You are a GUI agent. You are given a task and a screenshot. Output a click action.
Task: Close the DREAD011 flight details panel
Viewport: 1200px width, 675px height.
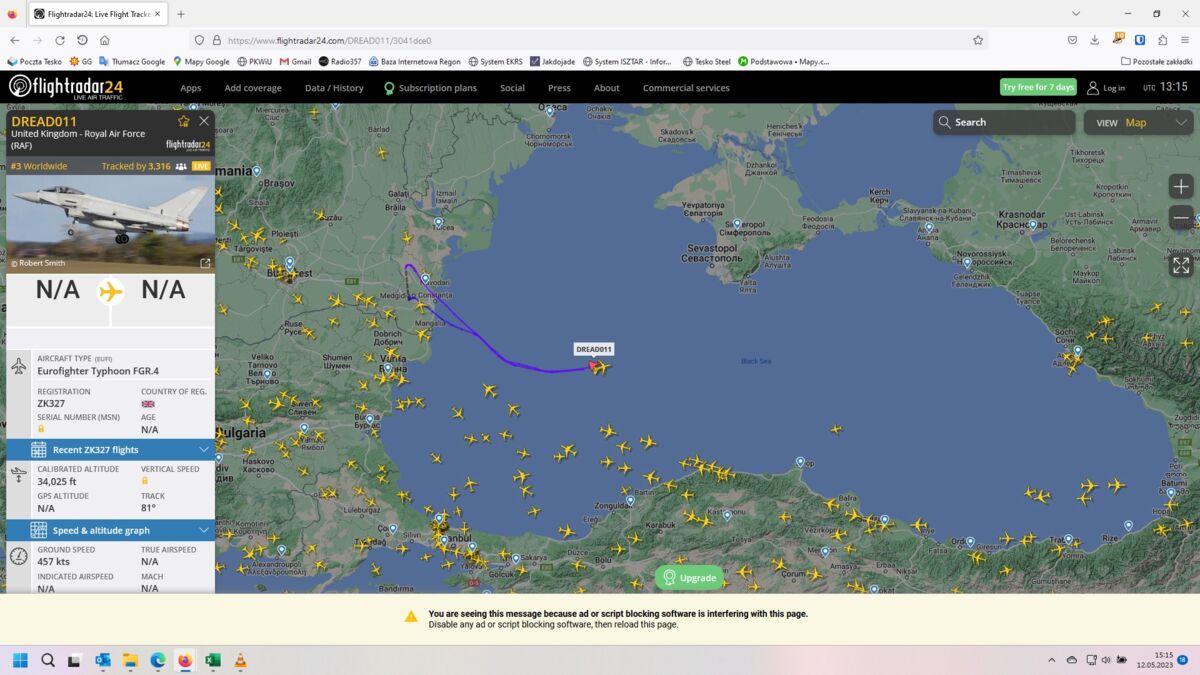(x=204, y=121)
